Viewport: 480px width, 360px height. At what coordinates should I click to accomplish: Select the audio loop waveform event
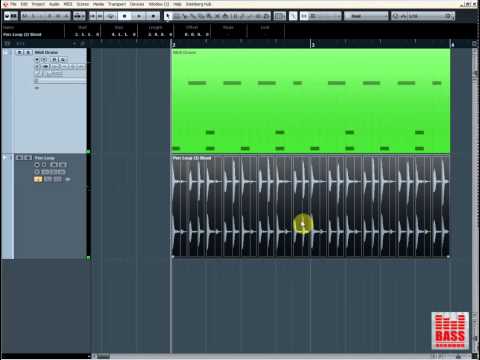[x=310, y=206]
